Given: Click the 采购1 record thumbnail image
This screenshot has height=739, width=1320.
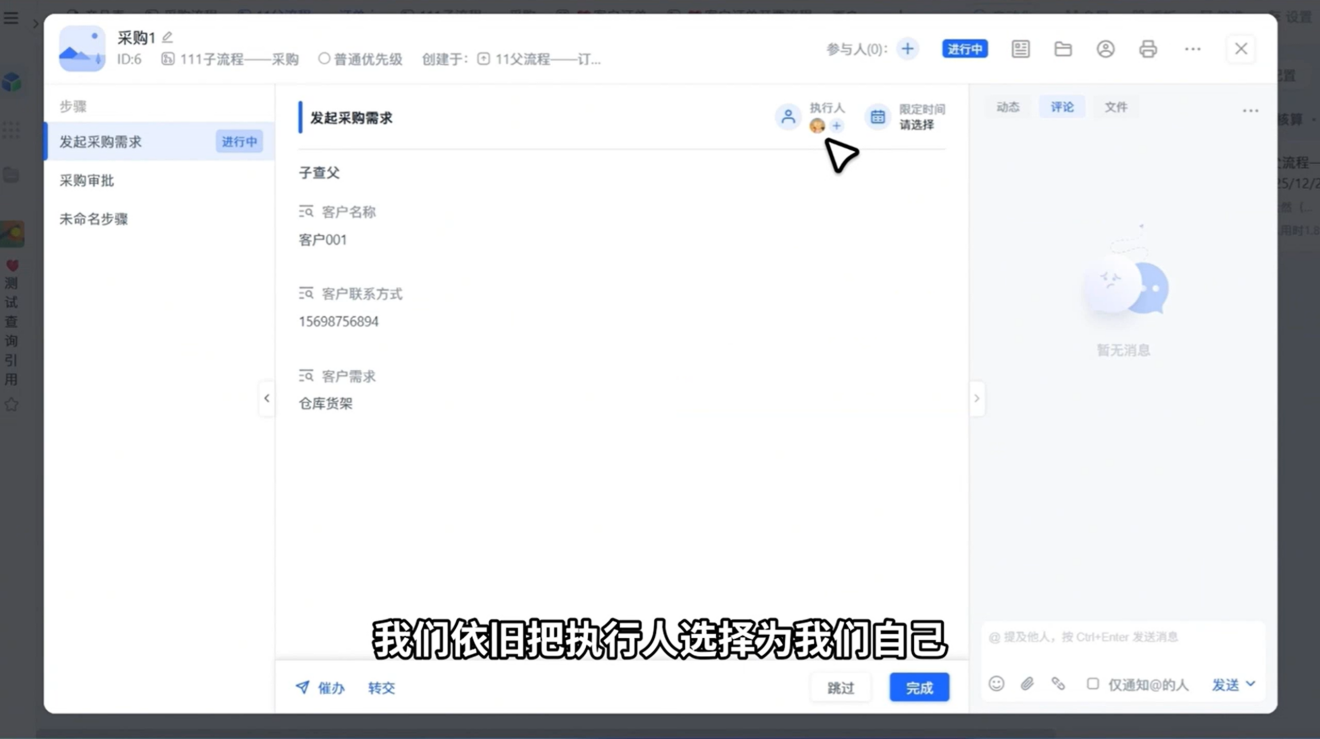Looking at the screenshot, I should pos(82,49).
